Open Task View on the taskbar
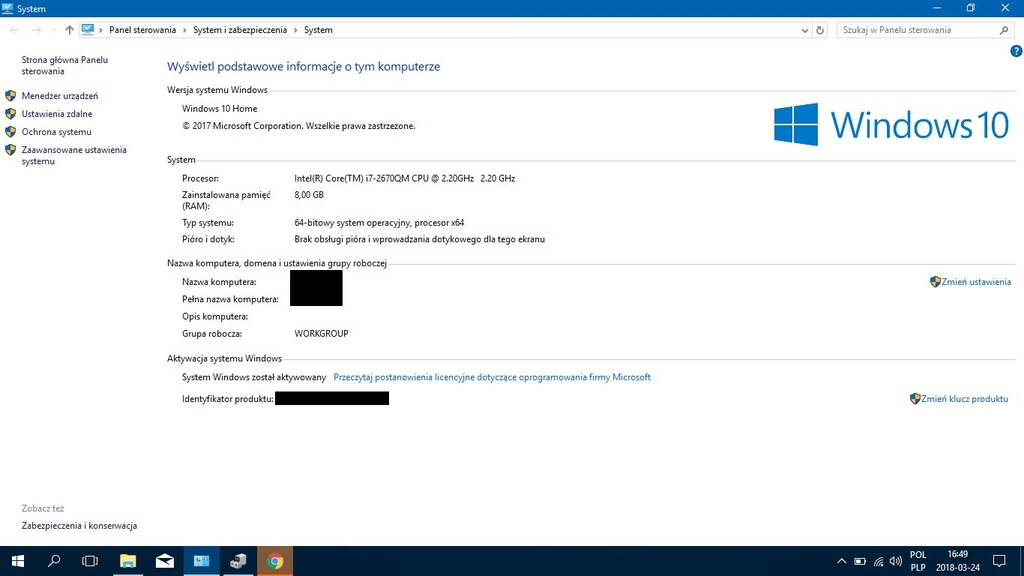 [90, 561]
